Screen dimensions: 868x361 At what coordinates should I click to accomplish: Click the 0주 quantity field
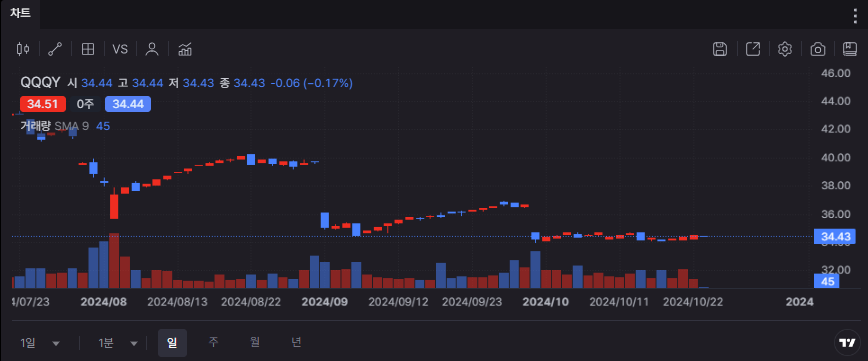tap(86, 104)
